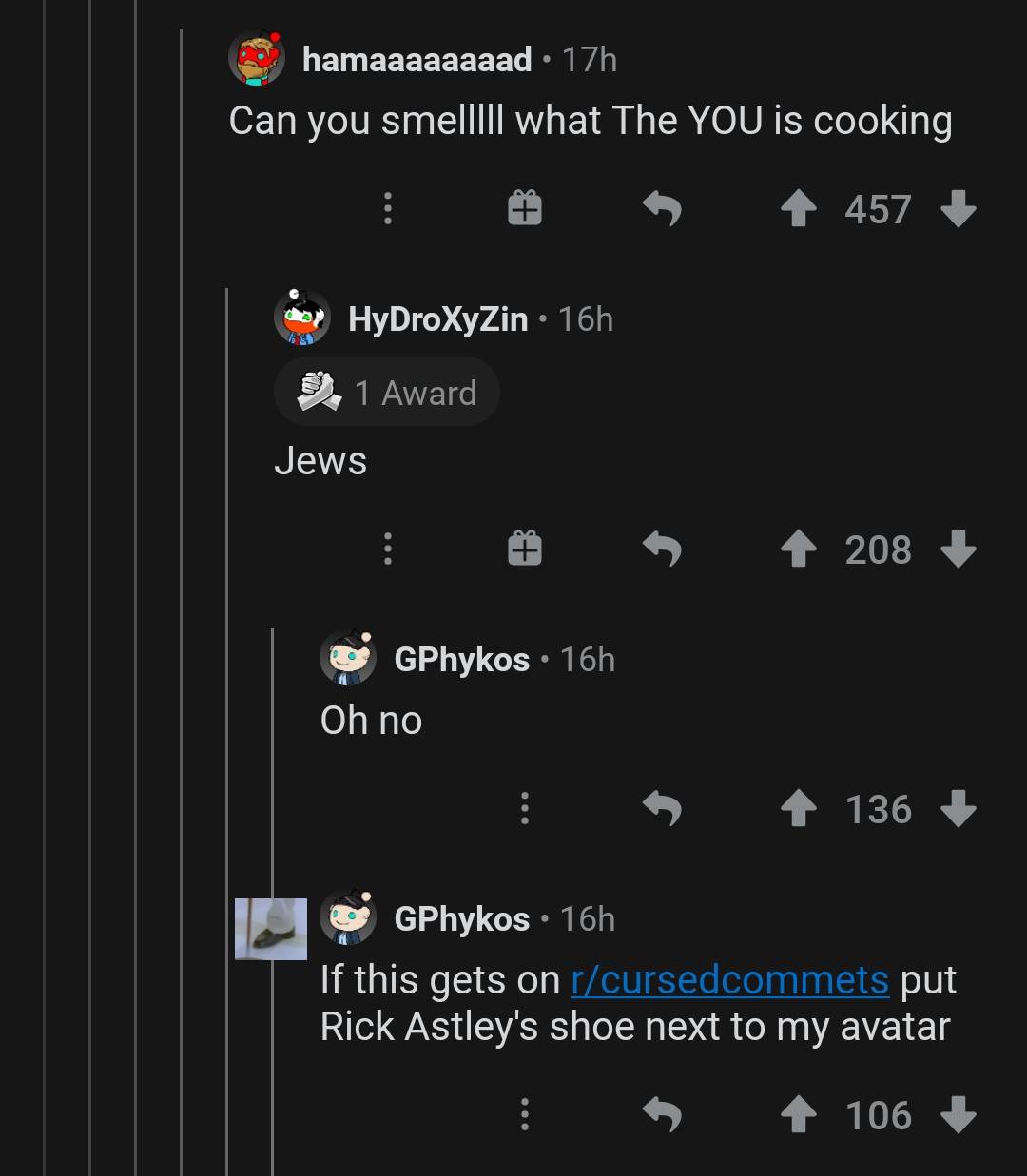Open HyDroXyZin's profile avatar
The height and width of the screenshot is (1176, 1027).
[302, 318]
